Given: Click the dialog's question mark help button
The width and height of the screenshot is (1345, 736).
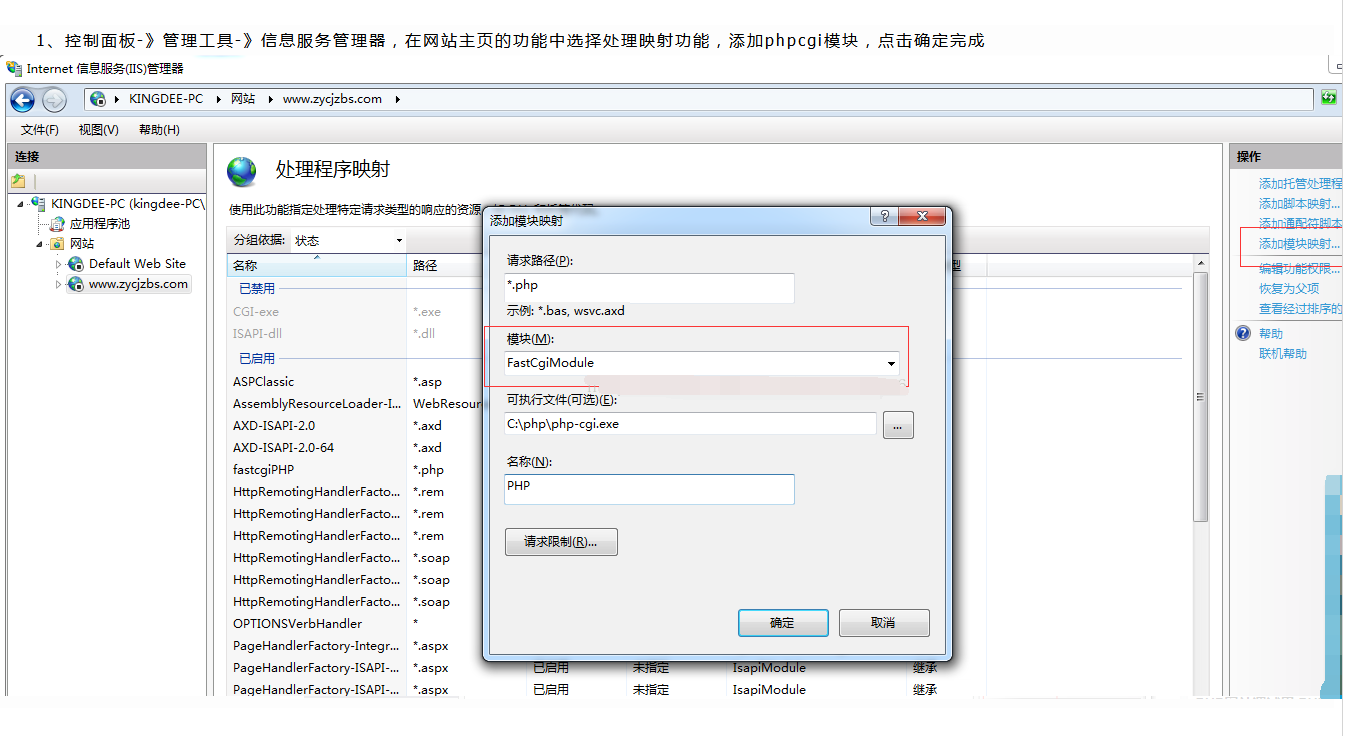Looking at the screenshot, I should coord(883,216).
